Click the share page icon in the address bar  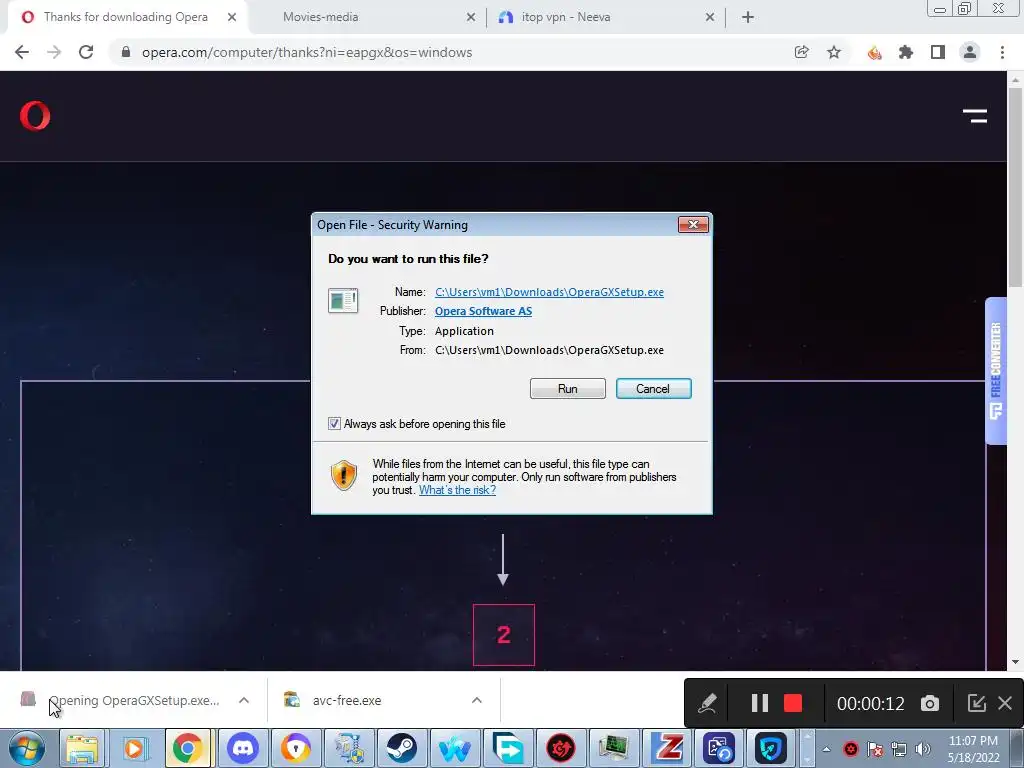click(801, 52)
